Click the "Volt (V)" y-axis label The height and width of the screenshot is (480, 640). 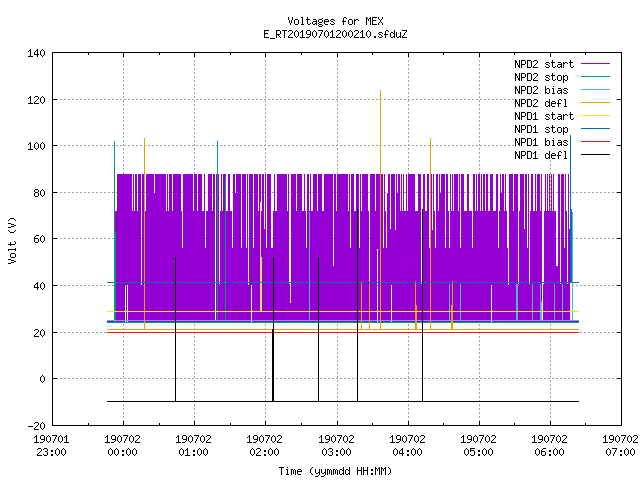[12, 240]
